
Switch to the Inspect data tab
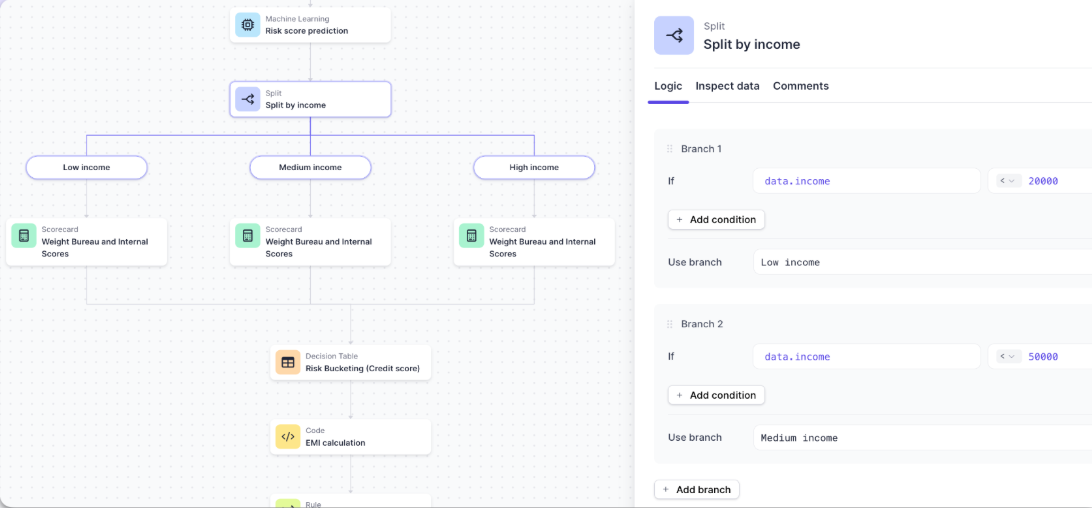tap(727, 86)
